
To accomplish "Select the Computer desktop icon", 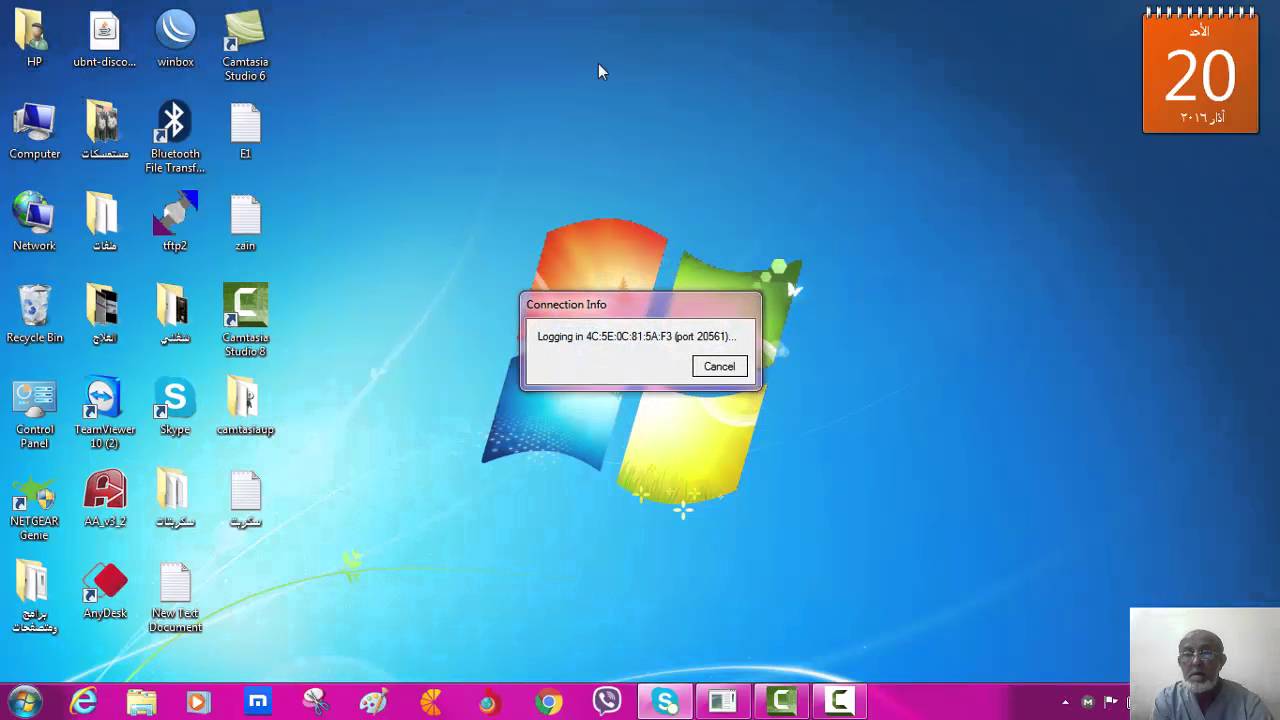I will tap(34, 131).
